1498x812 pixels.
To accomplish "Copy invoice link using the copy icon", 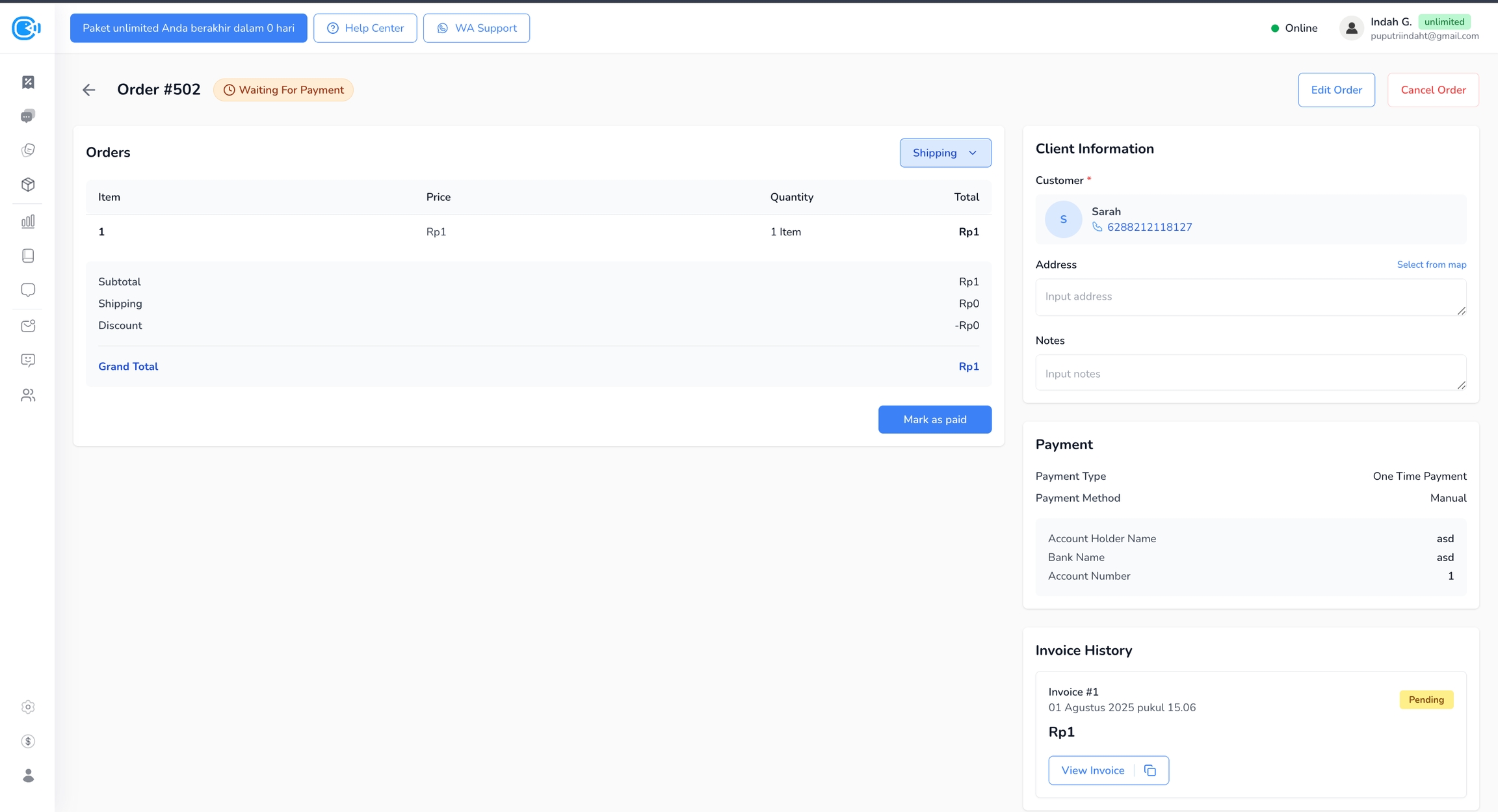I will (x=1150, y=770).
